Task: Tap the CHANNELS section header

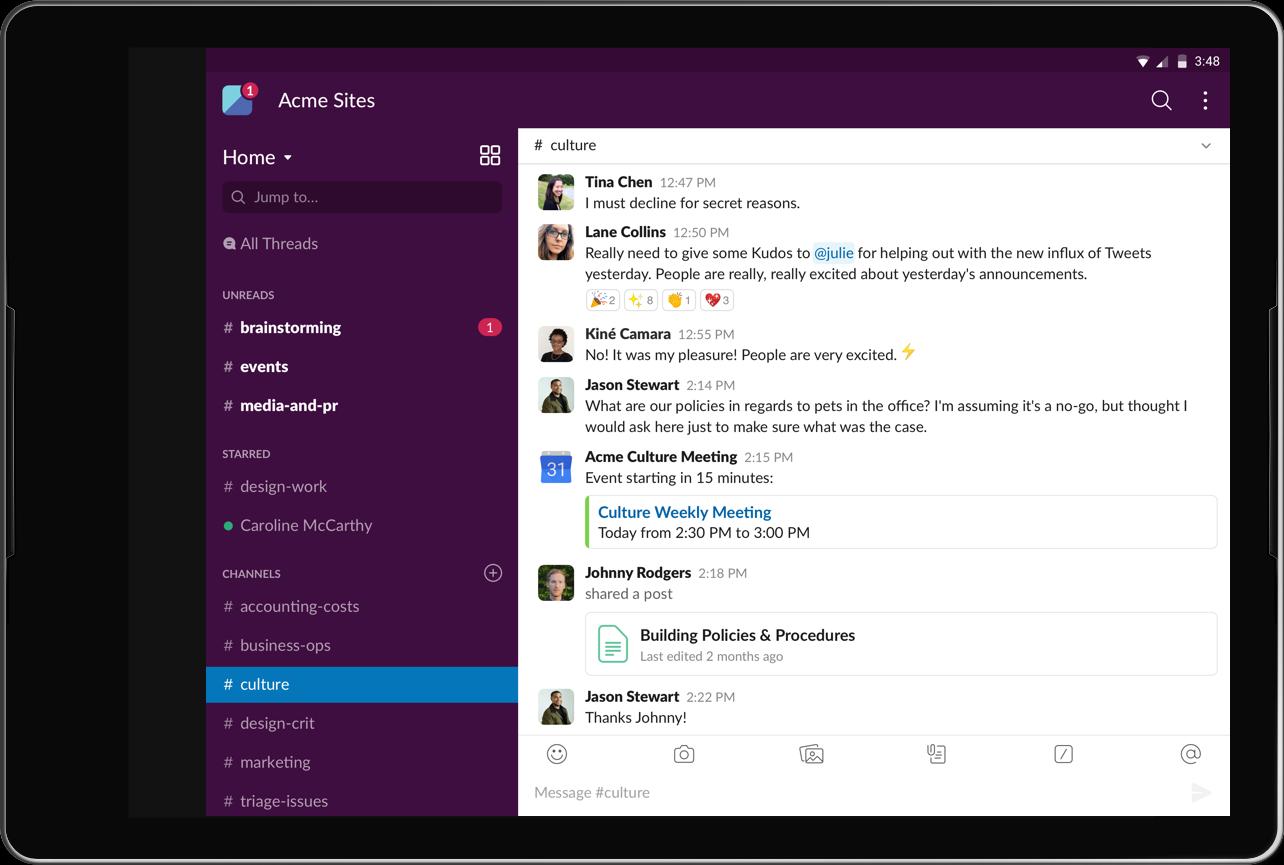Action: (x=251, y=574)
